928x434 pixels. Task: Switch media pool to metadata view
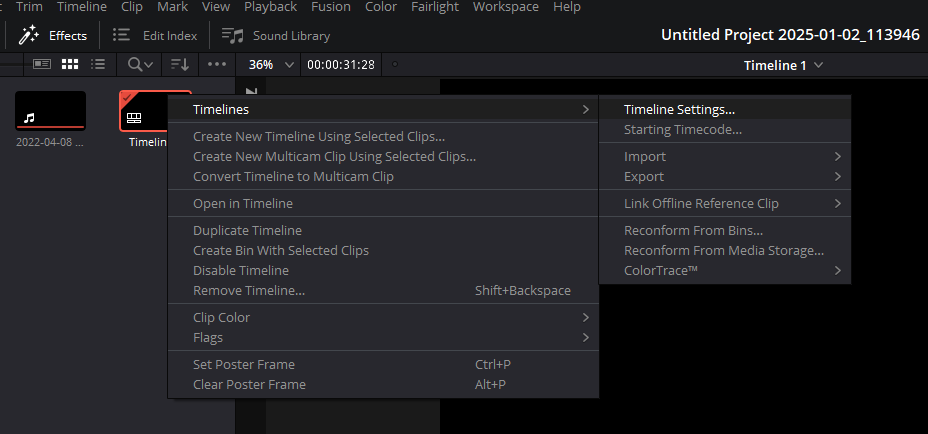(41, 64)
